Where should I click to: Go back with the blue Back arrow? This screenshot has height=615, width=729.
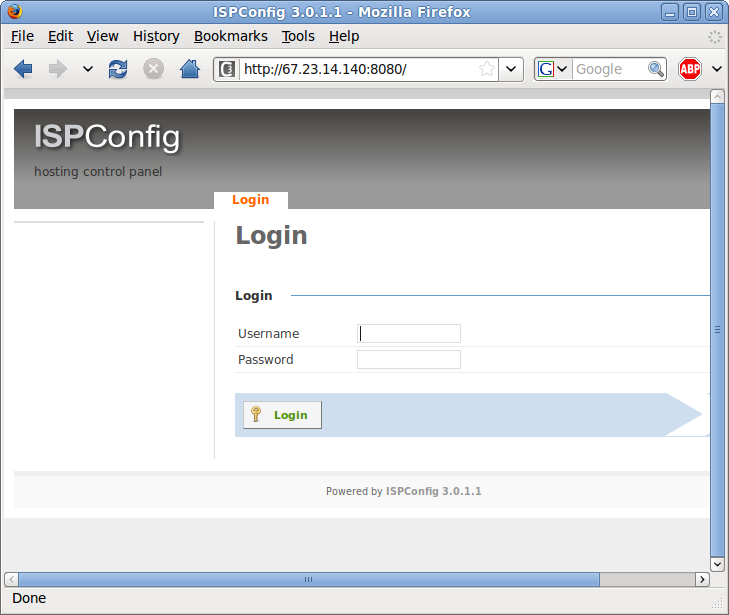(23, 69)
